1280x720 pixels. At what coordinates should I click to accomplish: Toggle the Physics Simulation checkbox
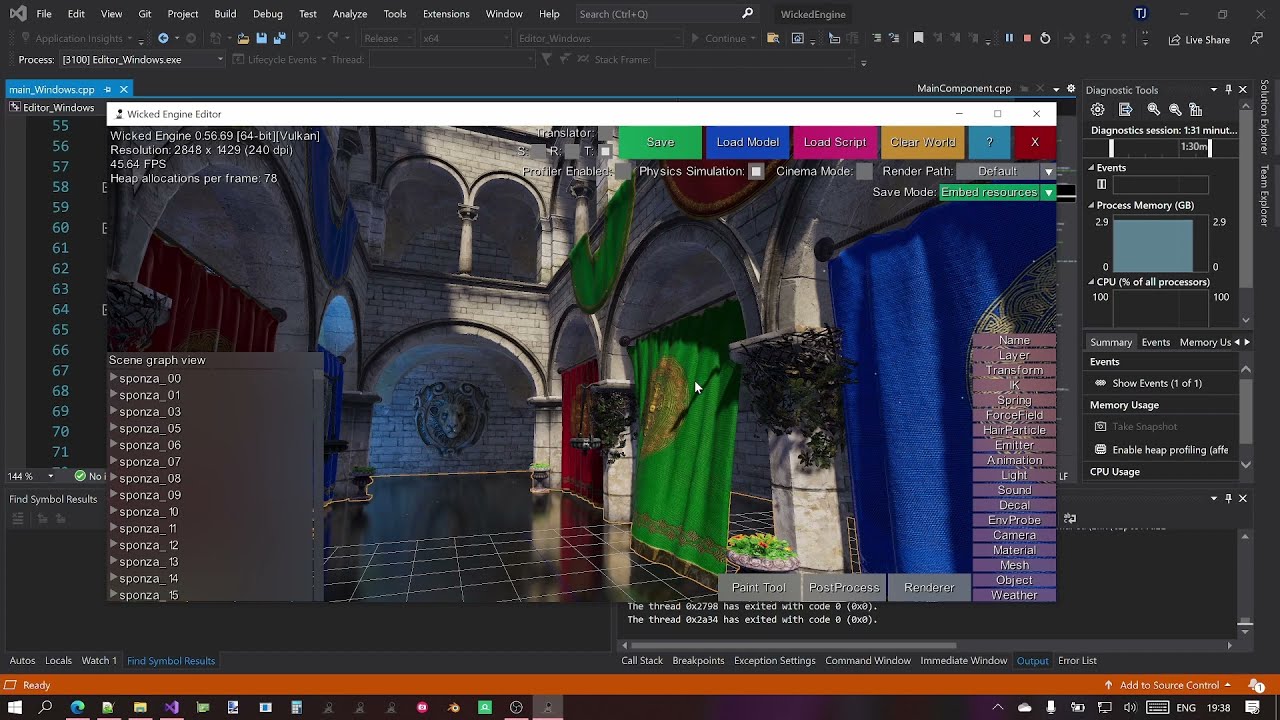click(x=756, y=172)
